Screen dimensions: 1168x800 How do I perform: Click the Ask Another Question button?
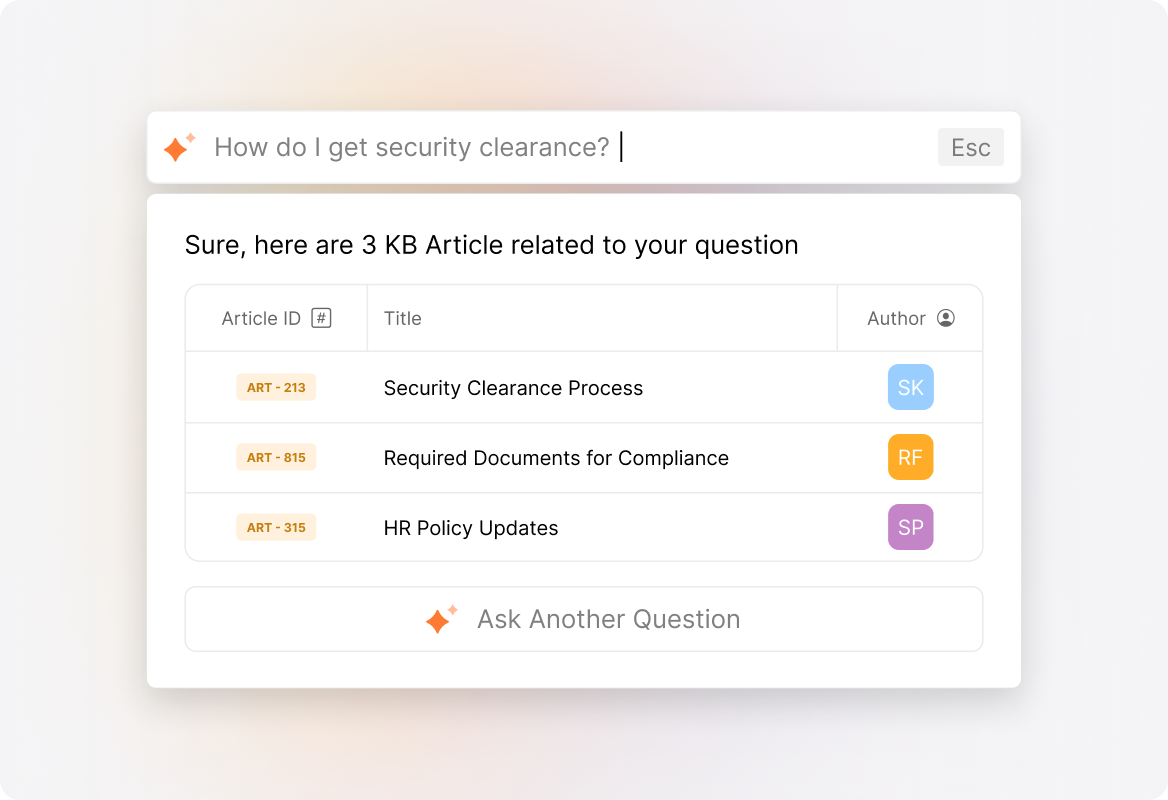[x=584, y=619]
